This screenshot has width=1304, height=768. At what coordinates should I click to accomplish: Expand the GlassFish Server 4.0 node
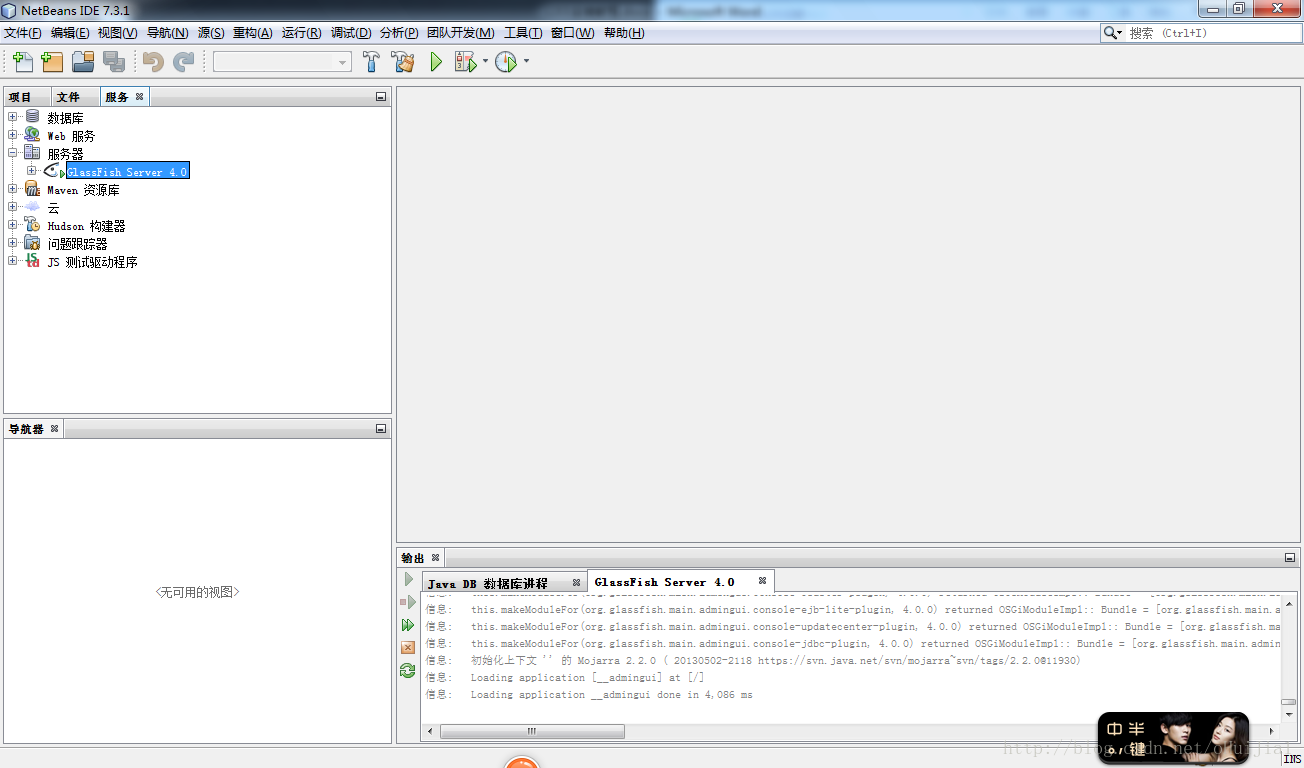(x=31, y=171)
